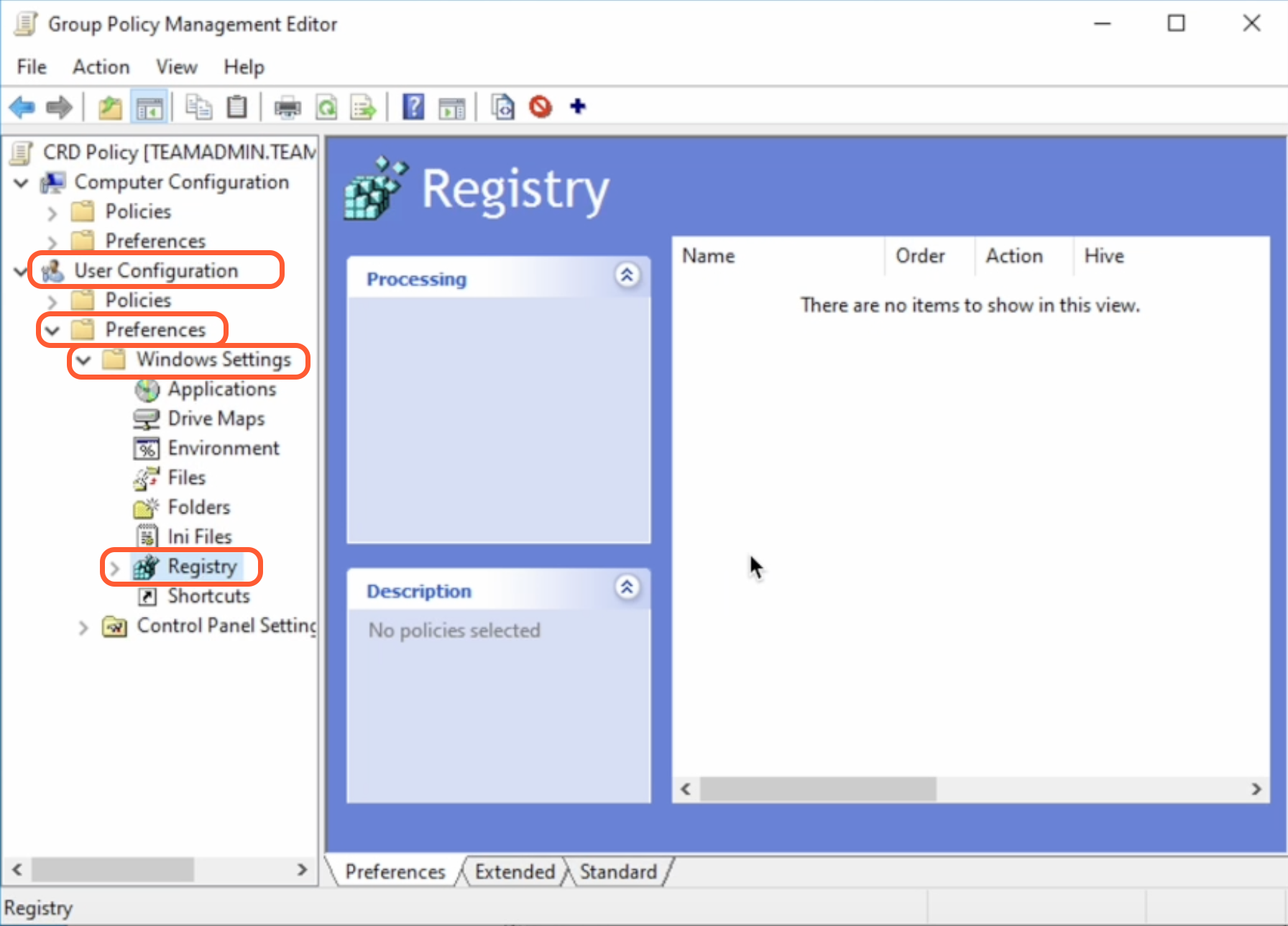Viewport: 1288px width, 926px height.
Task: Collapse the Processing panel
Action: 627,275
